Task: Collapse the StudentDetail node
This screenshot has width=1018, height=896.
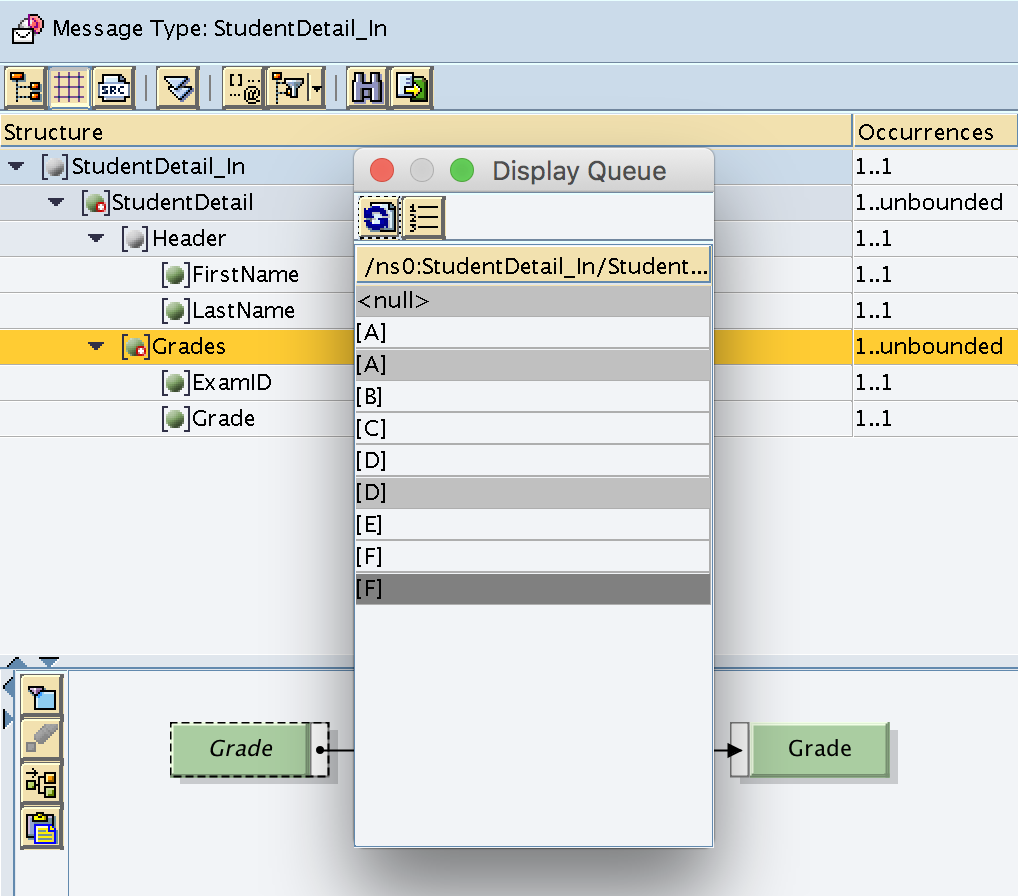Action: coord(56,202)
